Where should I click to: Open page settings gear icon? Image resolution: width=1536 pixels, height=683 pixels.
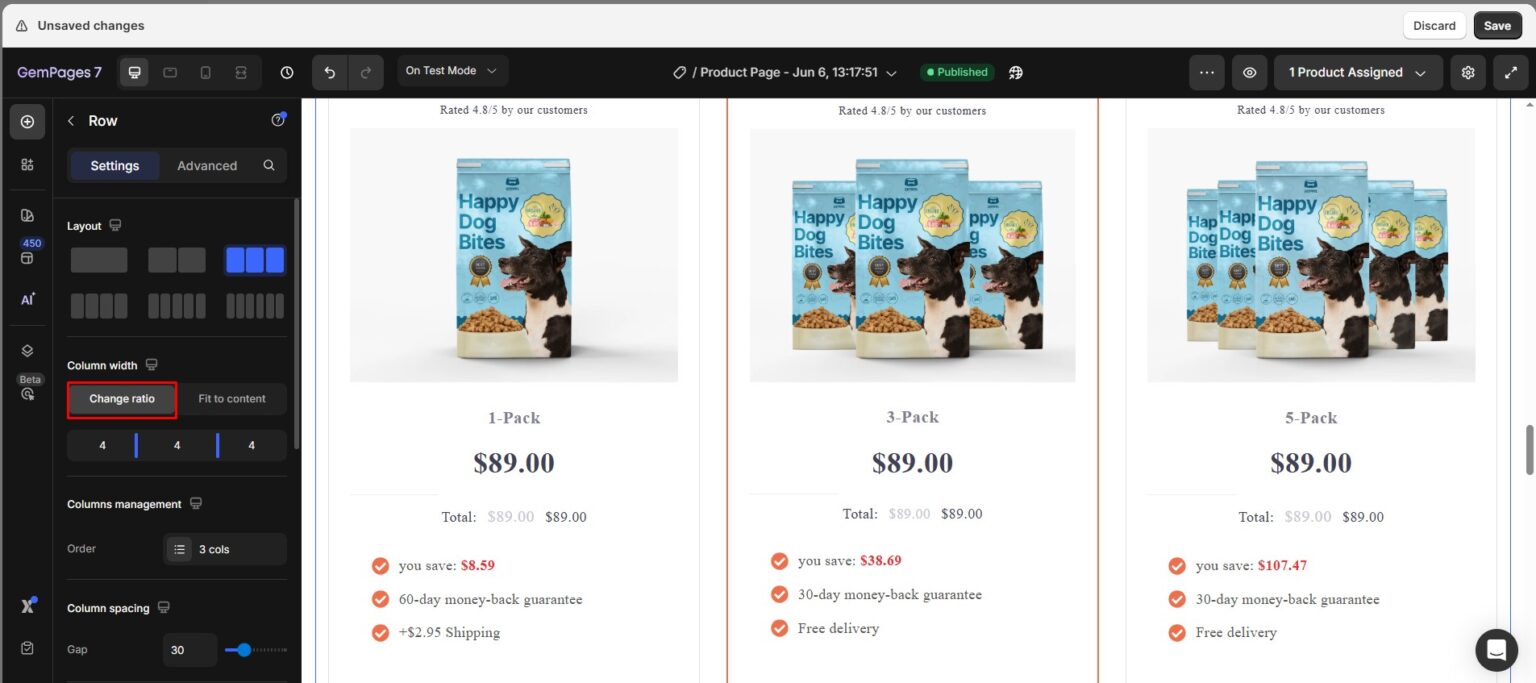click(1468, 72)
